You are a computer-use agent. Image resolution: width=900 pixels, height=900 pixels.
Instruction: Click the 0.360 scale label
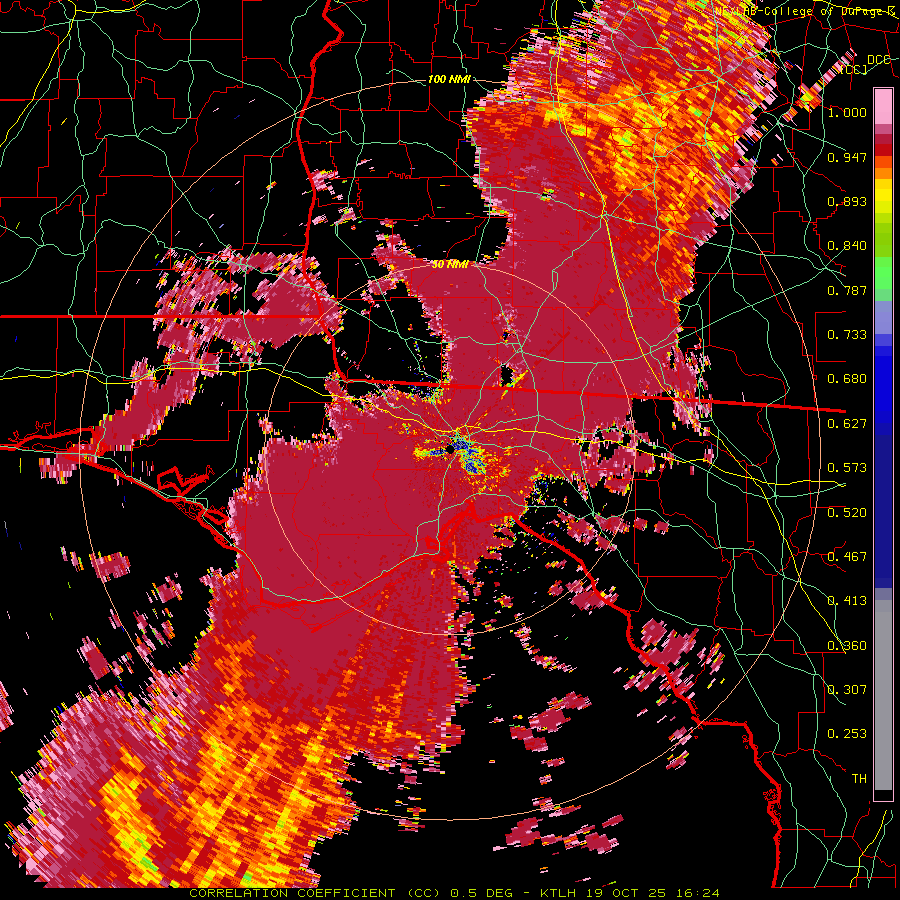pyautogui.click(x=847, y=645)
